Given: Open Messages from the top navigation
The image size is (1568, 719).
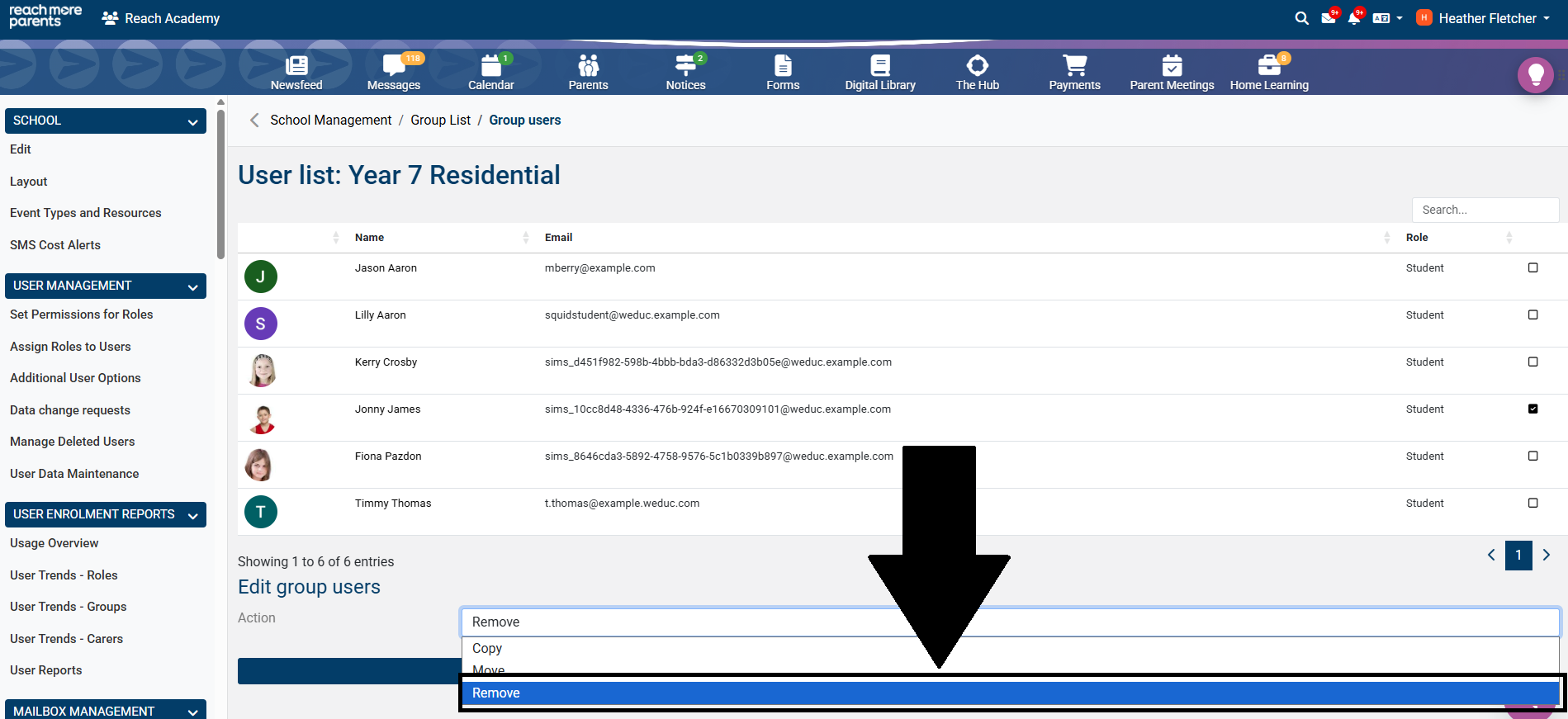Looking at the screenshot, I should pyautogui.click(x=394, y=66).
